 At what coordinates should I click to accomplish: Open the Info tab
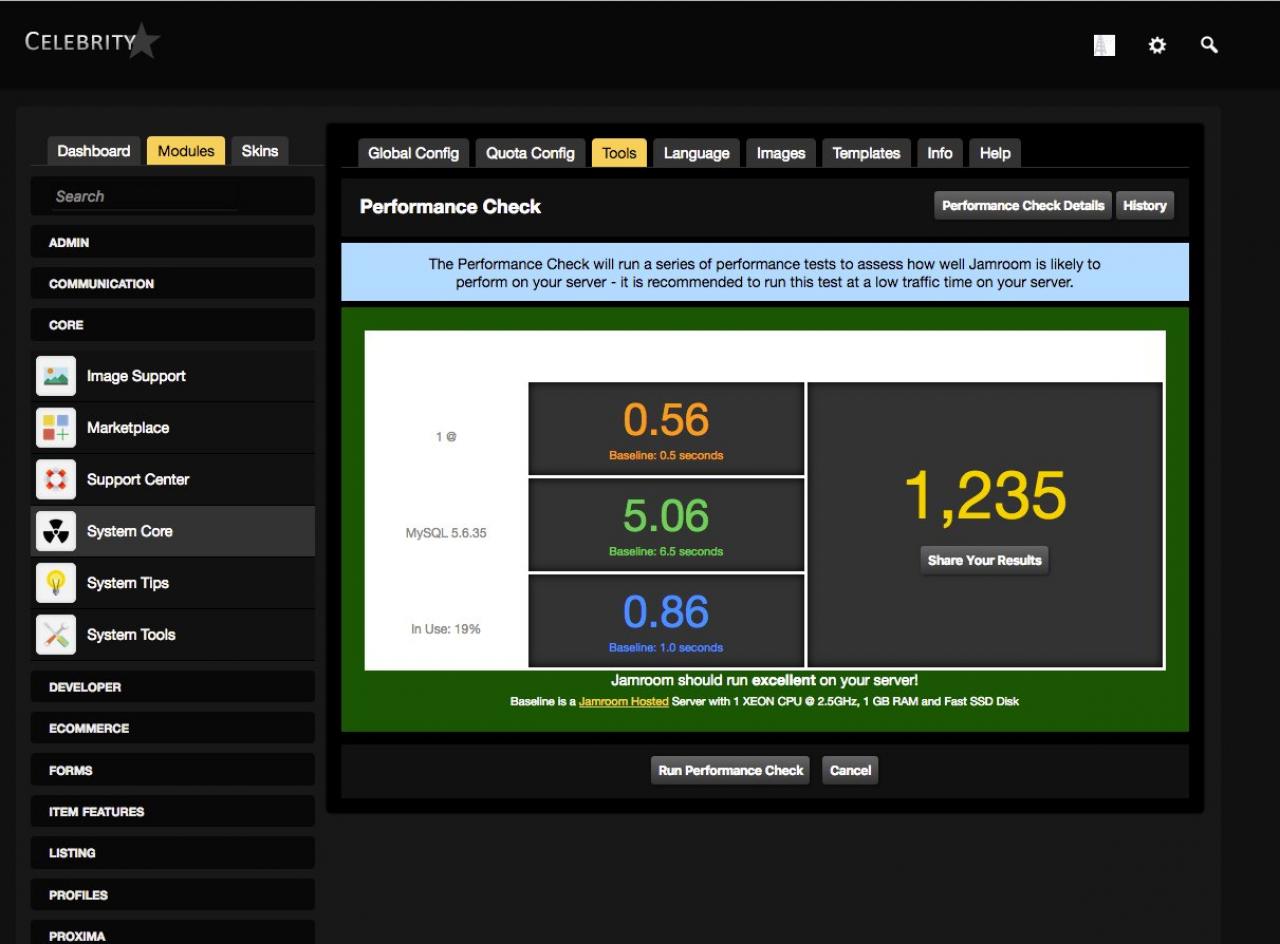pos(940,153)
